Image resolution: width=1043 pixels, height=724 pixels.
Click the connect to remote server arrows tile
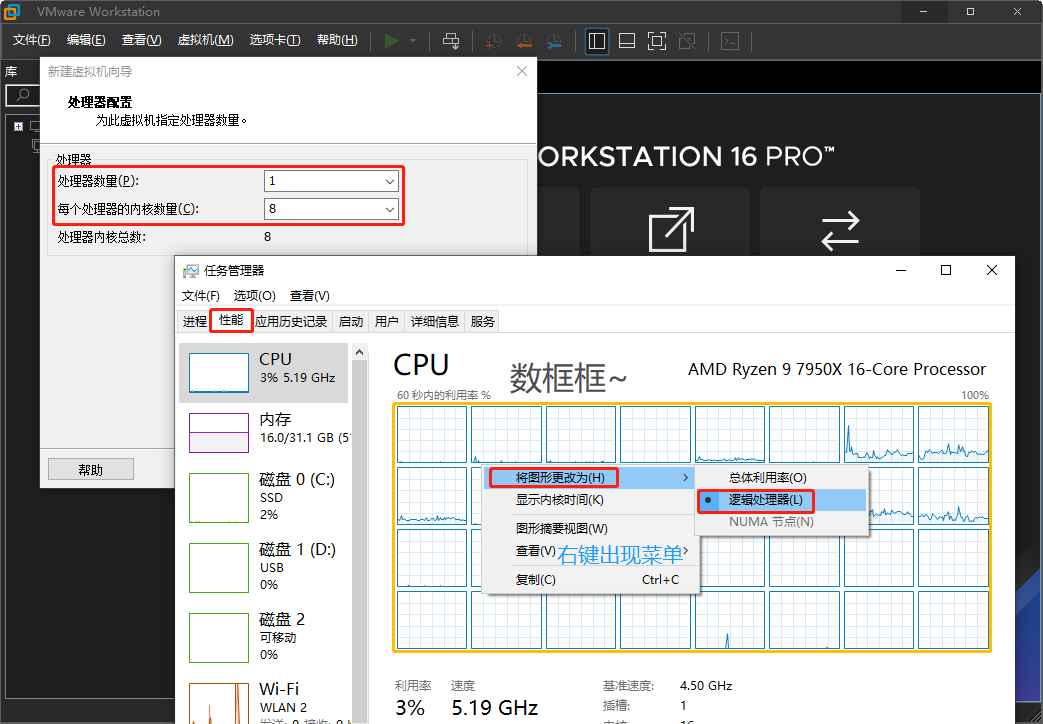coord(840,230)
